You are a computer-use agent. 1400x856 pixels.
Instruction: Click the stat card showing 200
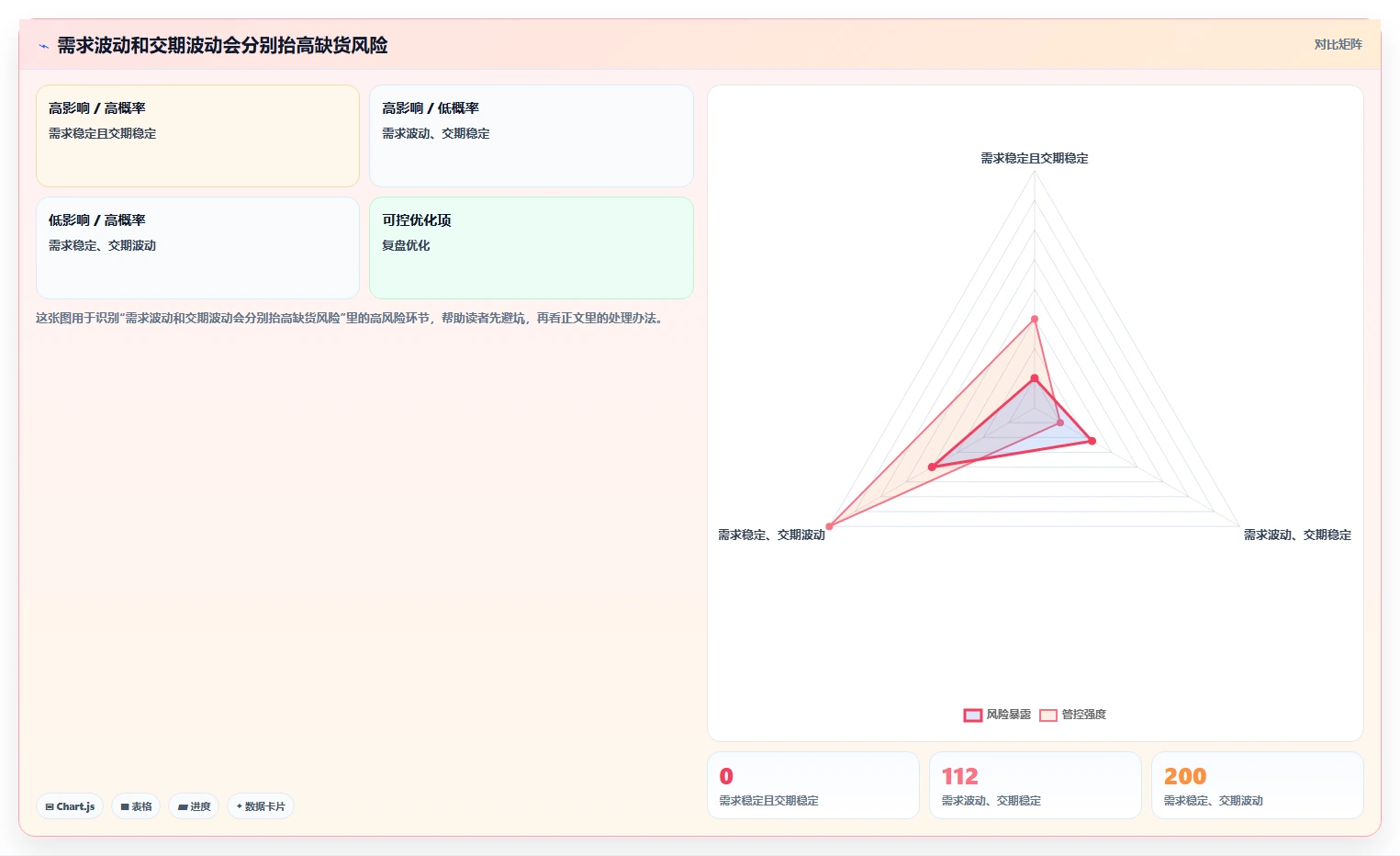click(x=1258, y=785)
